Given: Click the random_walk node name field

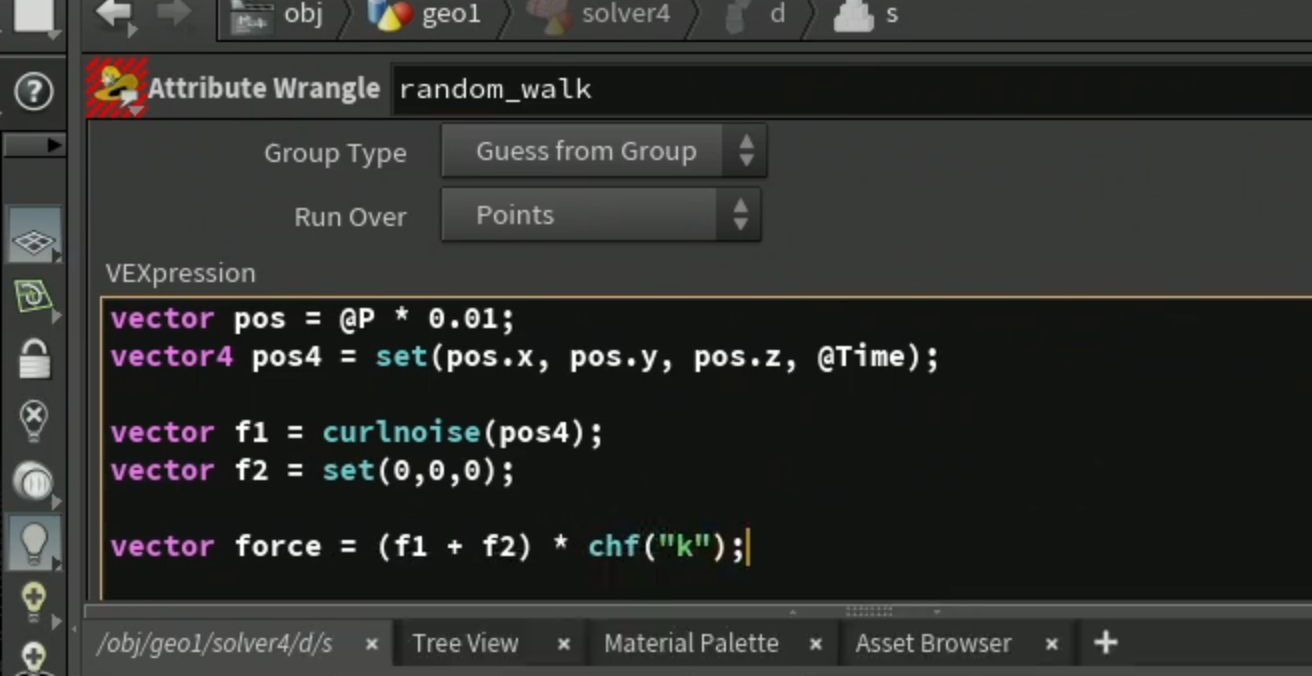Looking at the screenshot, I should click(851, 89).
